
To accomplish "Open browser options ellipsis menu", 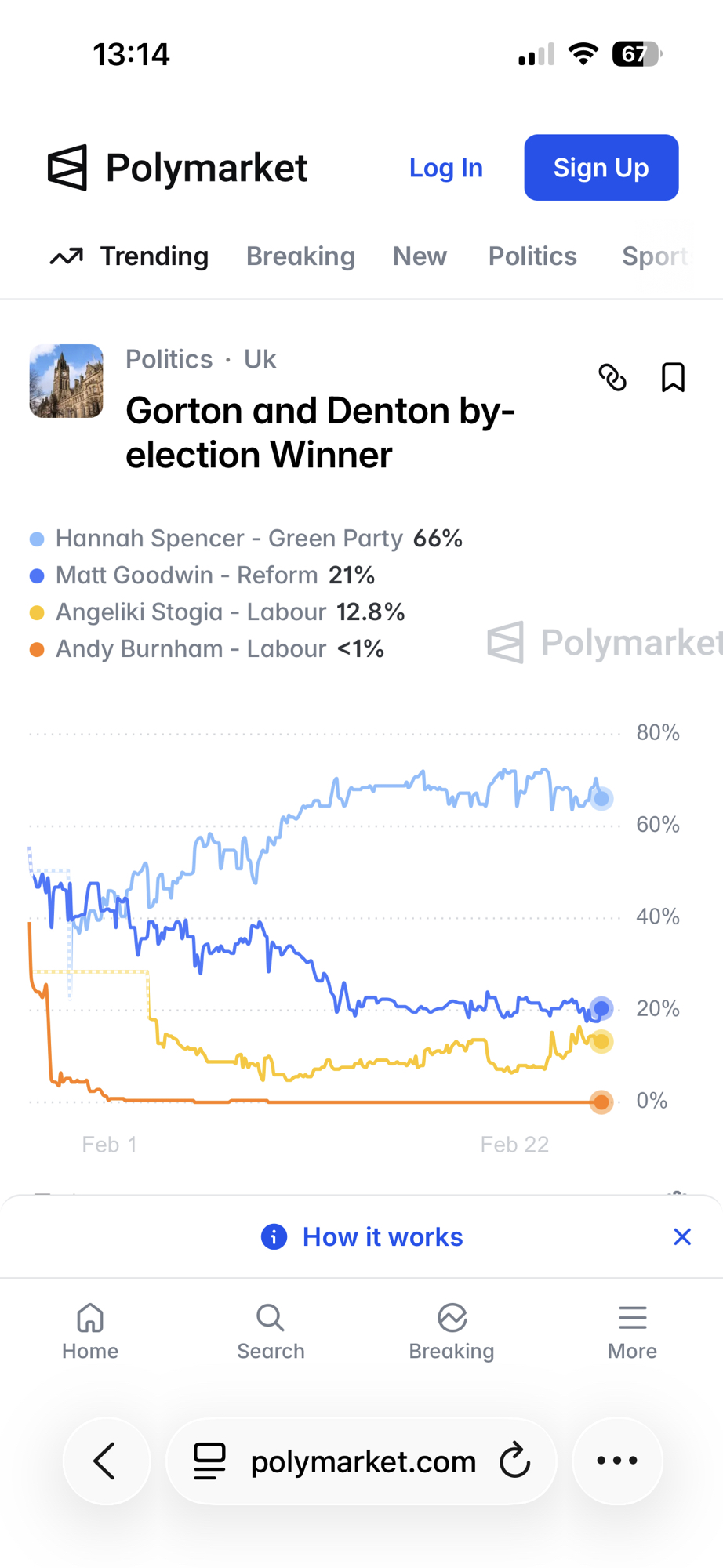I will coord(617,1461).
